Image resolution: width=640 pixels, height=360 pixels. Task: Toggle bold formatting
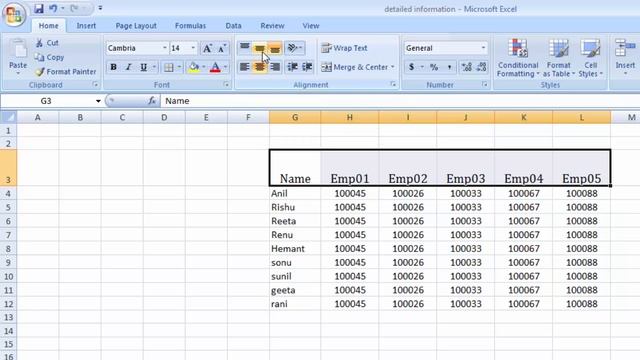tap(113, 67)
